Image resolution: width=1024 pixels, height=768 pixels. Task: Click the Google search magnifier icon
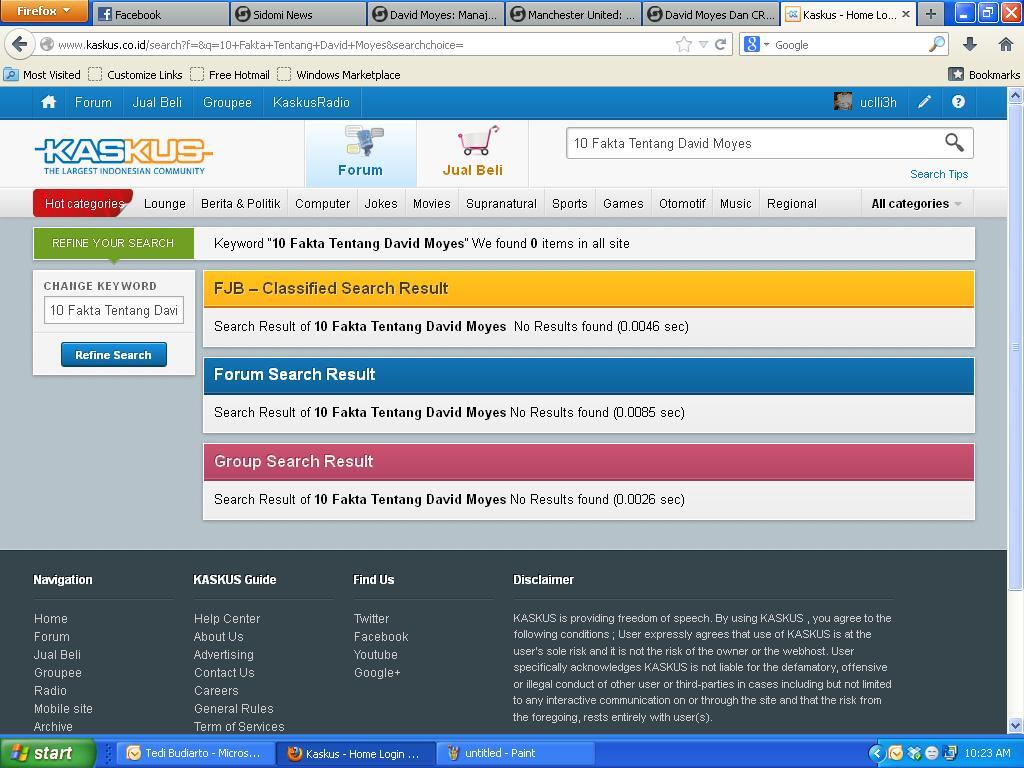[936, 44]
